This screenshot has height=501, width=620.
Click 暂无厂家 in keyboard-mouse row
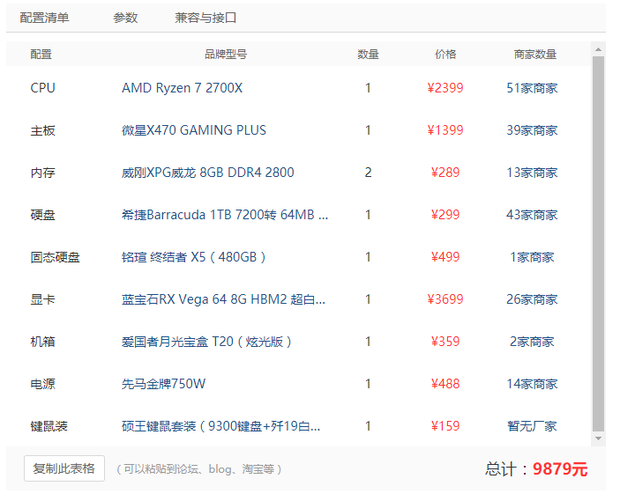pos(532,426)
